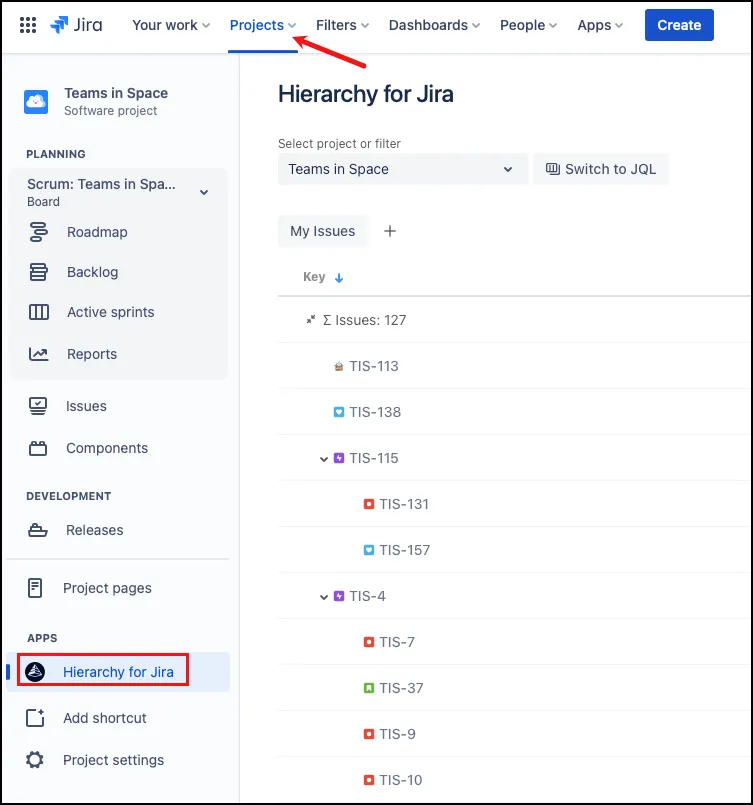Screen dimensions: 753x805
Task: Open the Dashboards dropdown menu
Action: pyautogui.click(x=434, y=25)
